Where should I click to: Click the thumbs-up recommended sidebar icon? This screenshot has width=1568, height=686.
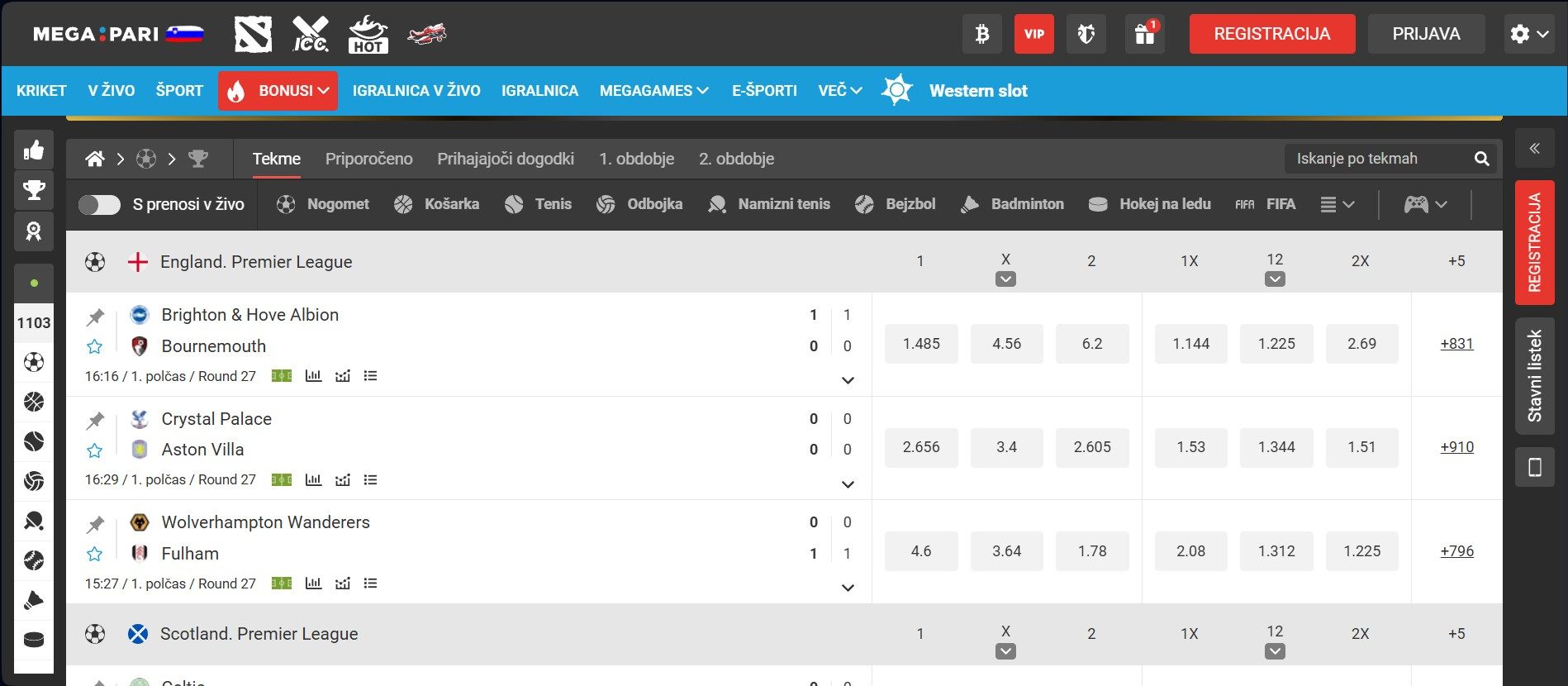click(x=34, y=150)
